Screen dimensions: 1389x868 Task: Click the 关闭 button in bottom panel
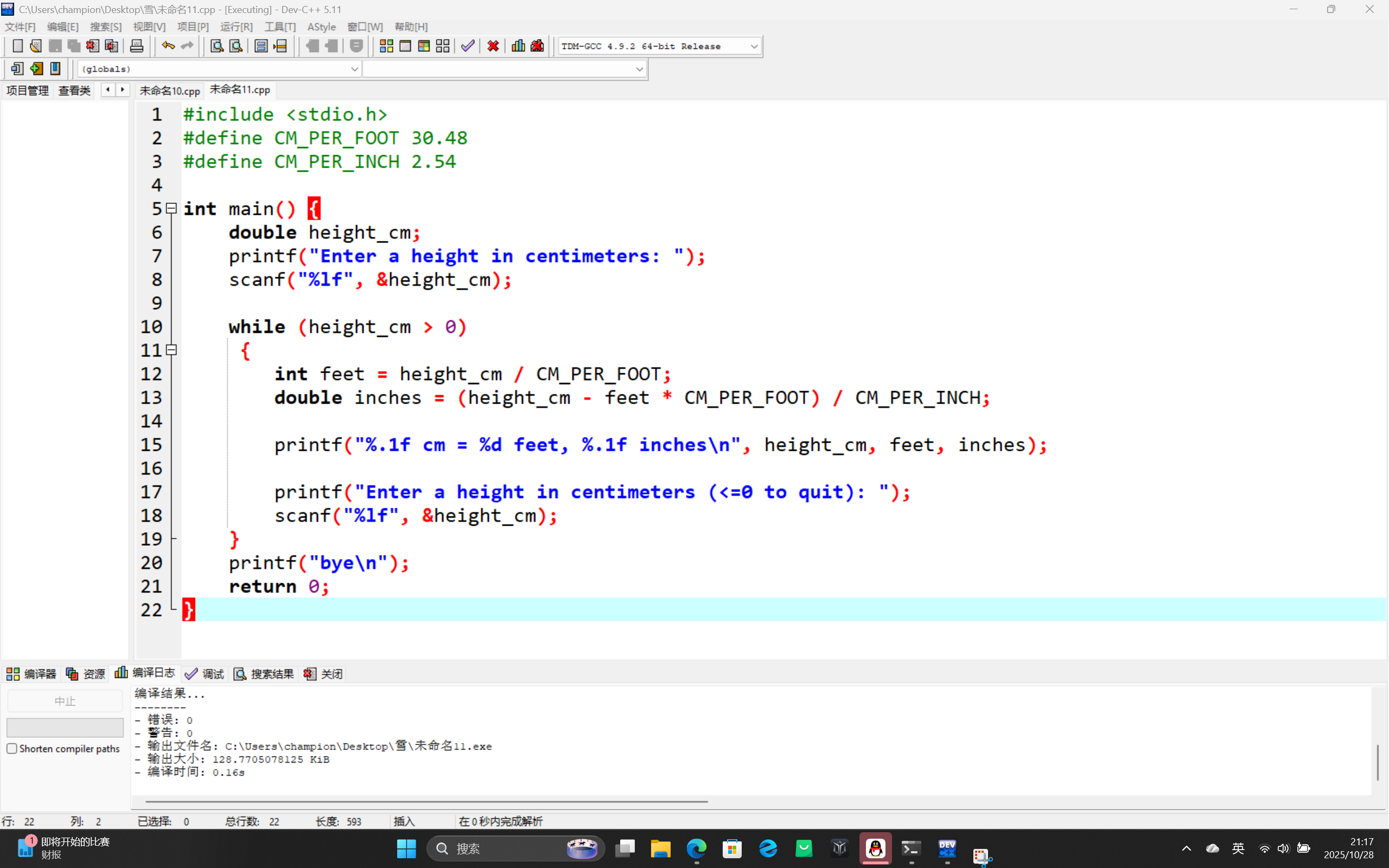pyautogui.click(x=324, y=674)
